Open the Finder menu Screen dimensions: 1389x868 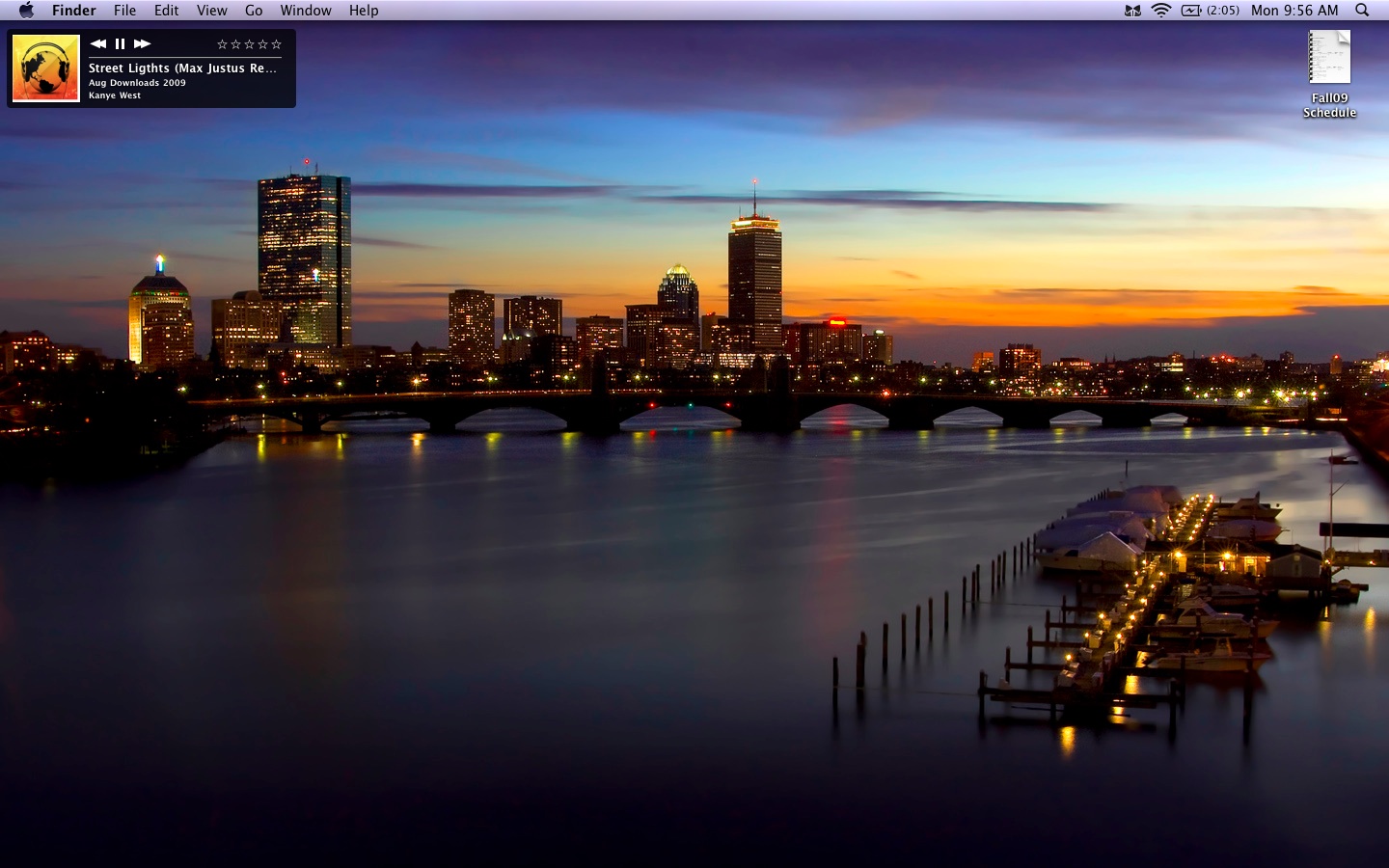coord(73,10)
